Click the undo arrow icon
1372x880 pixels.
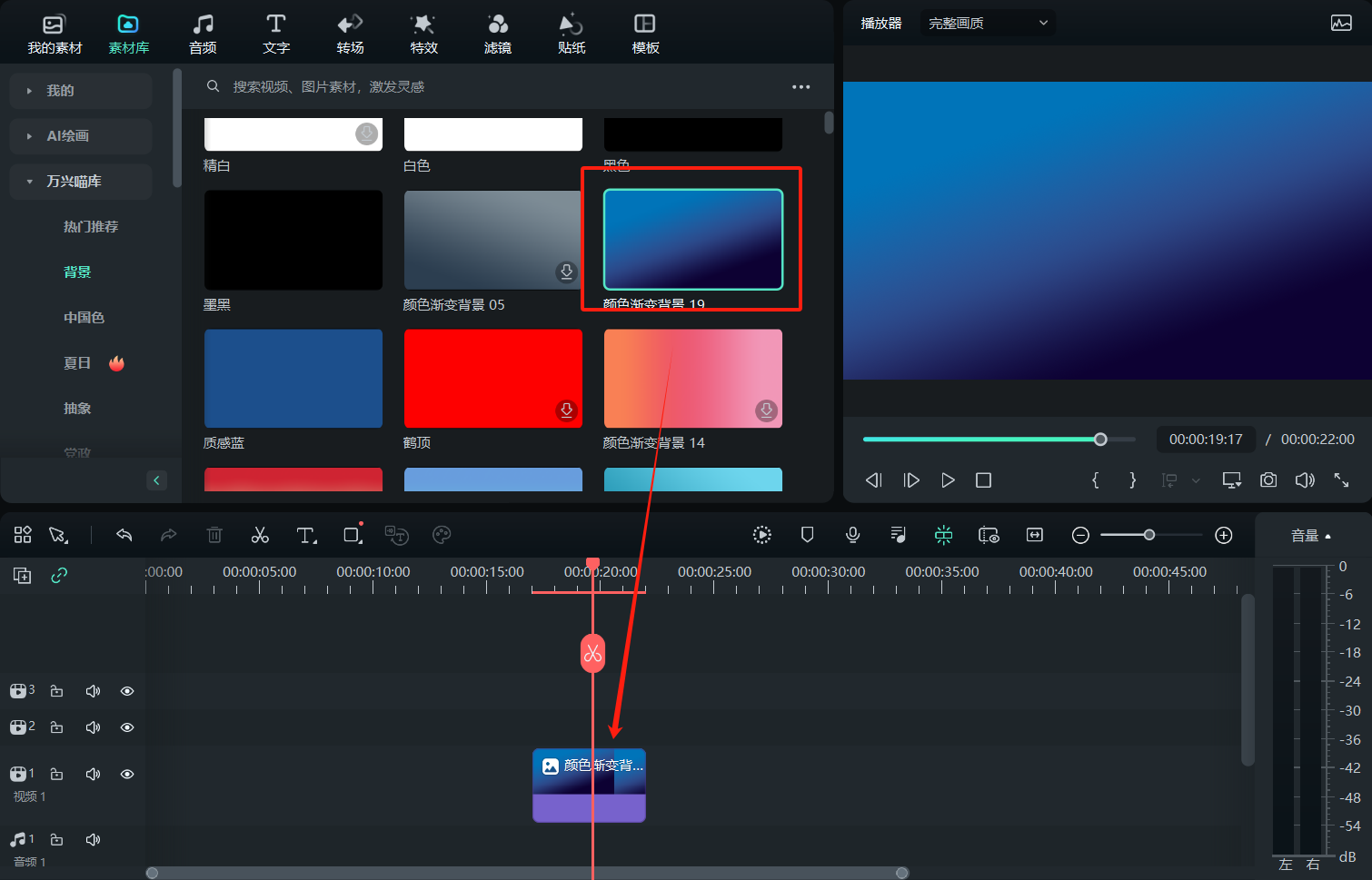click(x=124, y=535)
